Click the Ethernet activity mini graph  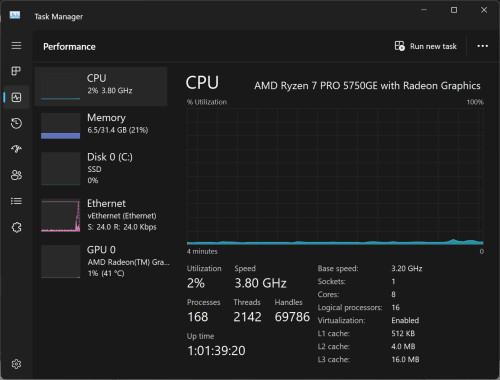point(60,215)
